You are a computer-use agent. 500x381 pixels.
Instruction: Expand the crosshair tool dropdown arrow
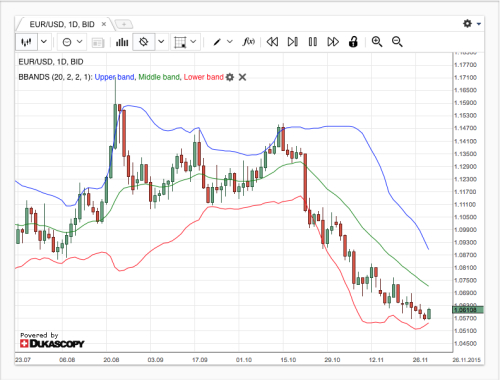point(161,42)
